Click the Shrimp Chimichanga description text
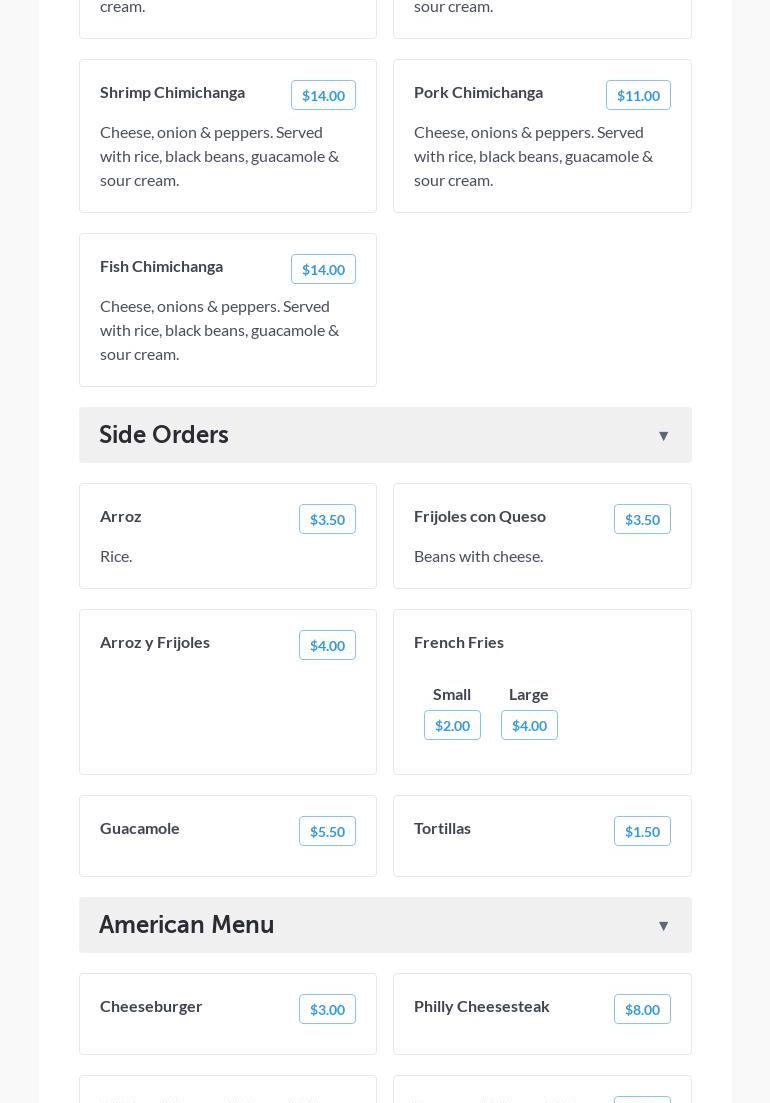Image resolution: width=770 pixels, height=1103 pixels. coord(220,156)
